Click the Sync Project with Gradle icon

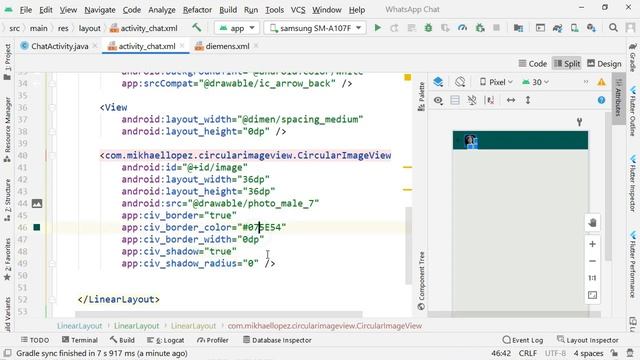pos(557,28)
